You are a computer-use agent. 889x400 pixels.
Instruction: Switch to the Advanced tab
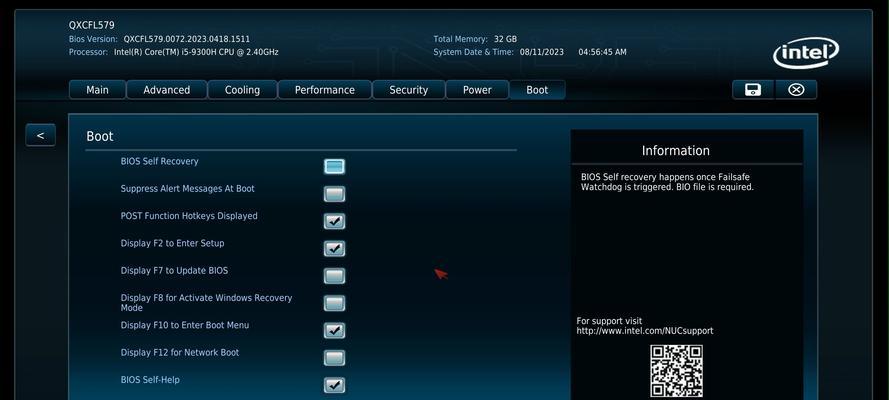point(167,90)
